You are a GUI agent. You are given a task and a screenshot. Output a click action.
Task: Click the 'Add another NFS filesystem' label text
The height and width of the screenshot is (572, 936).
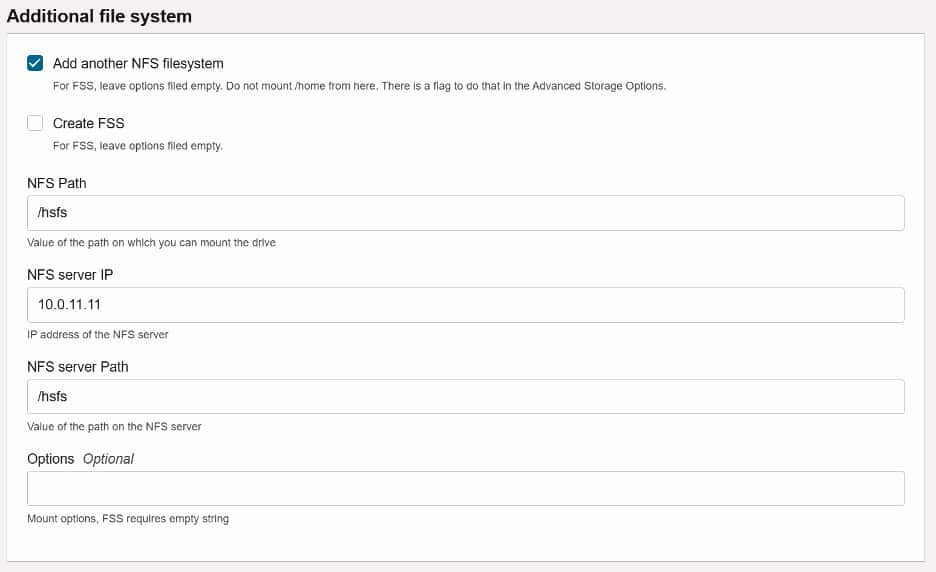(x=138, y=63)
